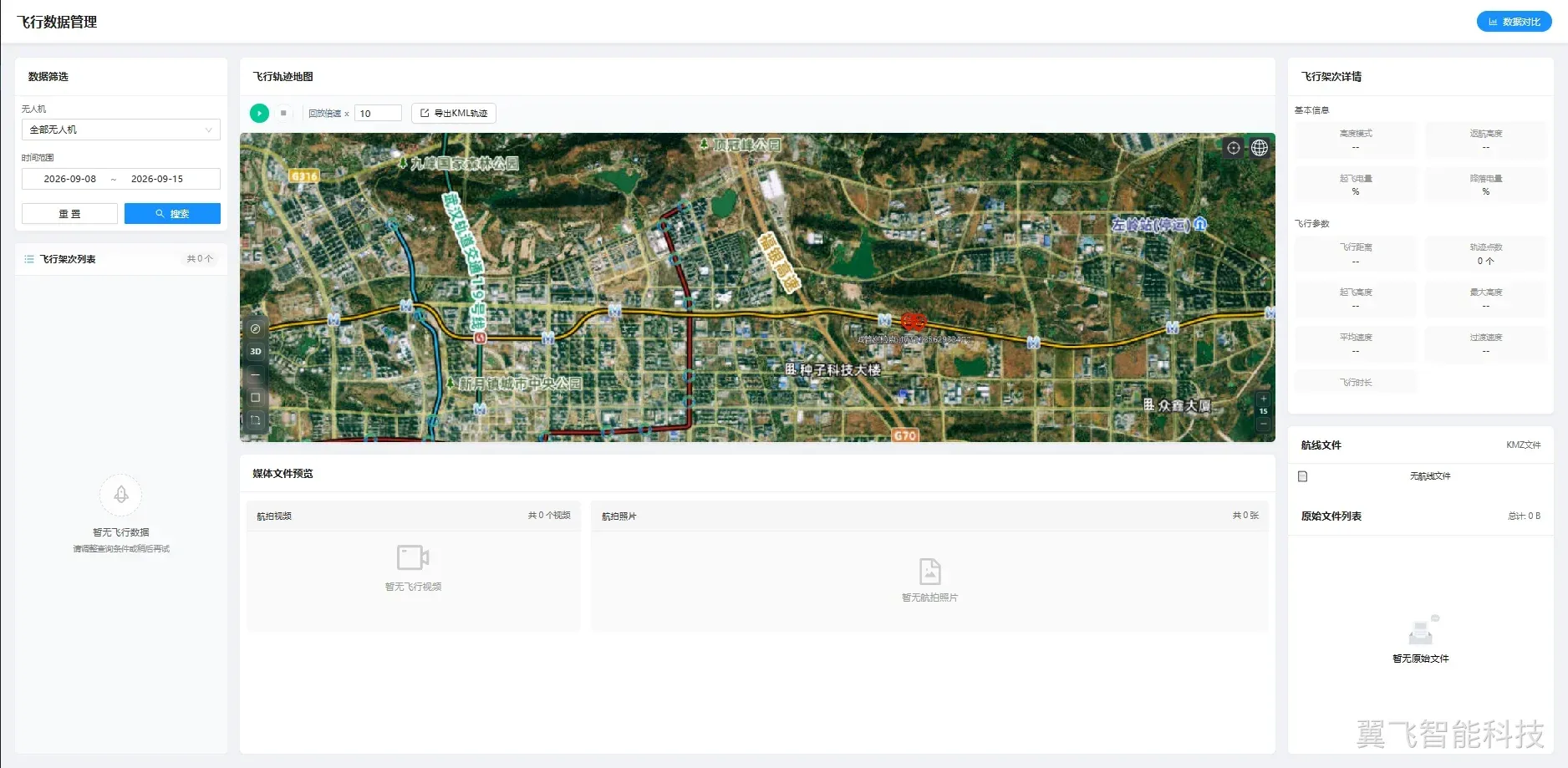Open the end date 2026-09-15 picker
Screen dimensions: 1568x768
coord(157,179)
